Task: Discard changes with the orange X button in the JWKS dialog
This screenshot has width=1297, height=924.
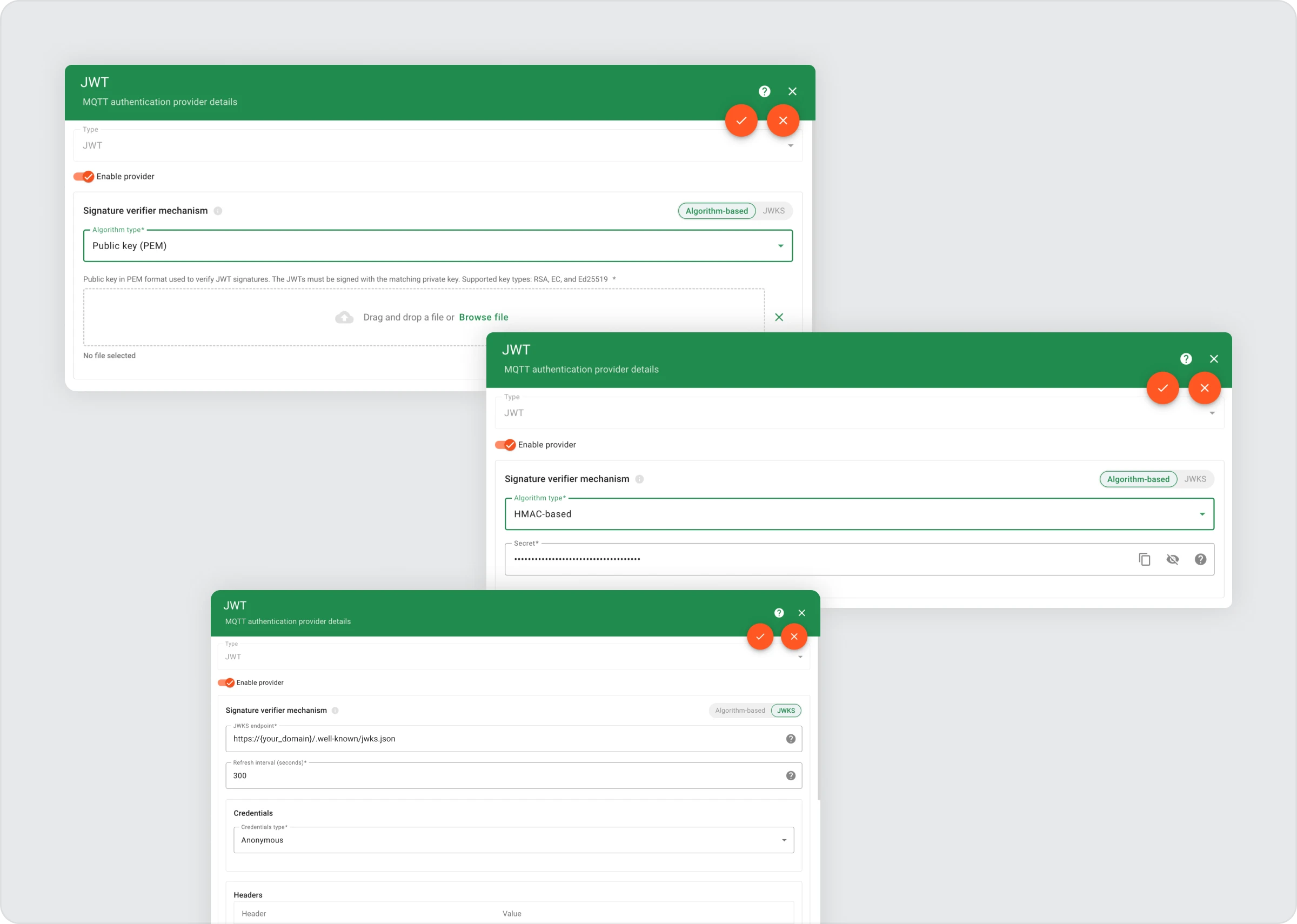Action: click(x=794, y=637)
